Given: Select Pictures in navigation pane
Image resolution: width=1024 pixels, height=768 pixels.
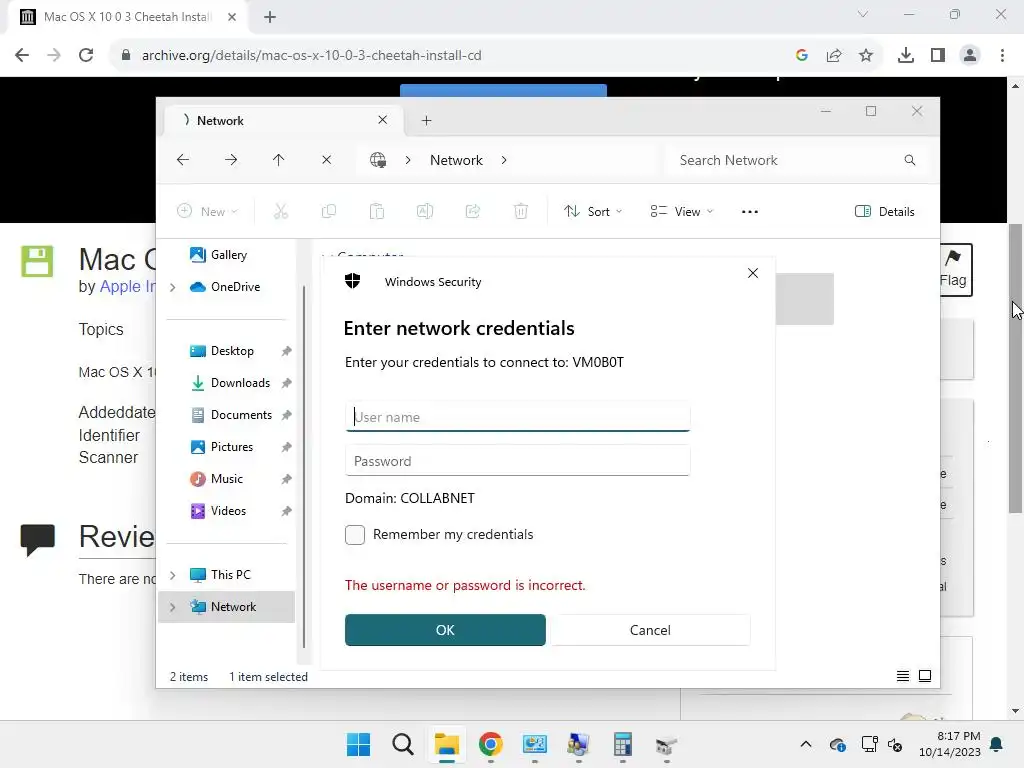Looking at the screenshot, I should point(231,447).
